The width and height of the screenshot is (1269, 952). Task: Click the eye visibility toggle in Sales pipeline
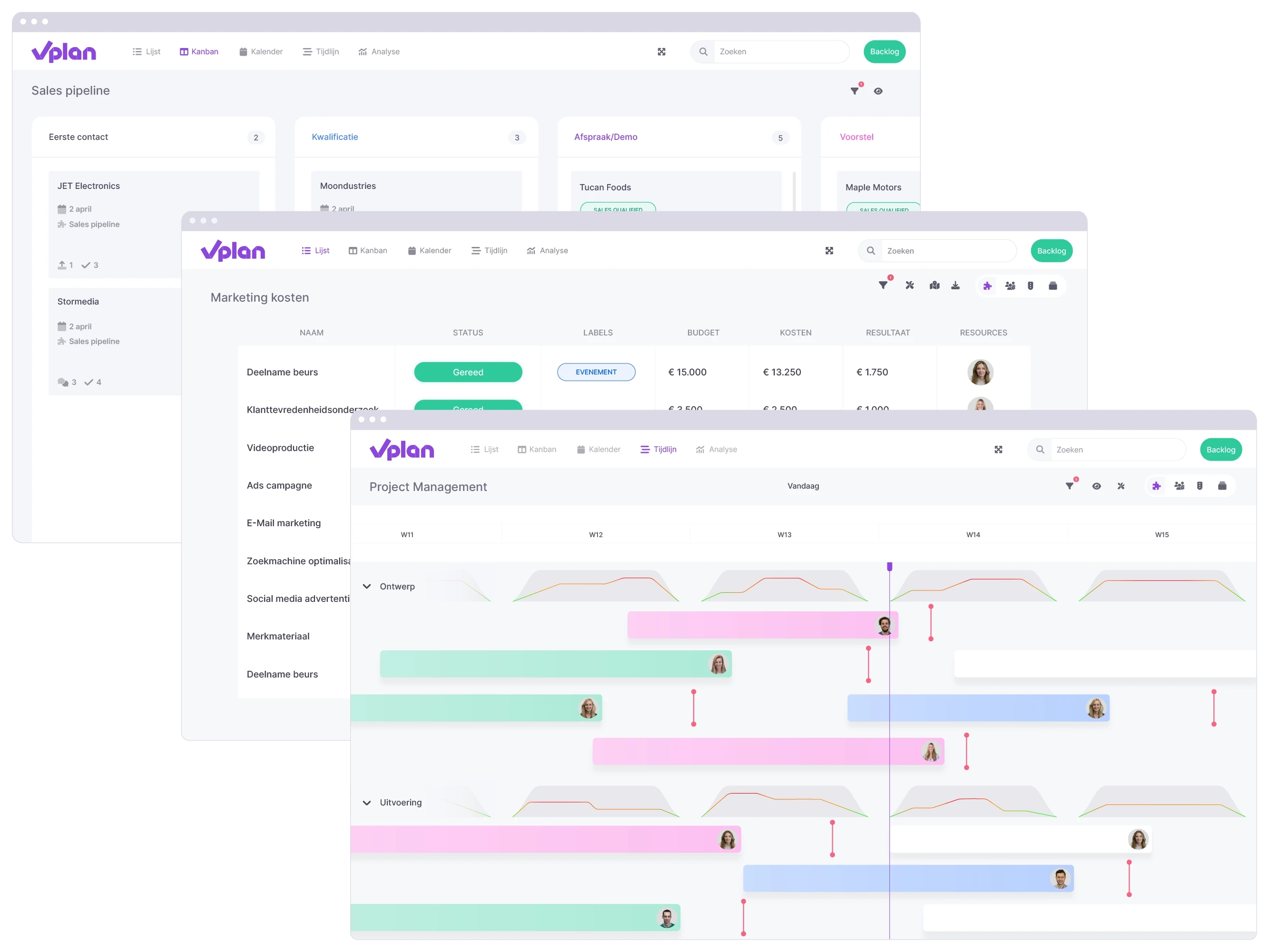point(878,91)
